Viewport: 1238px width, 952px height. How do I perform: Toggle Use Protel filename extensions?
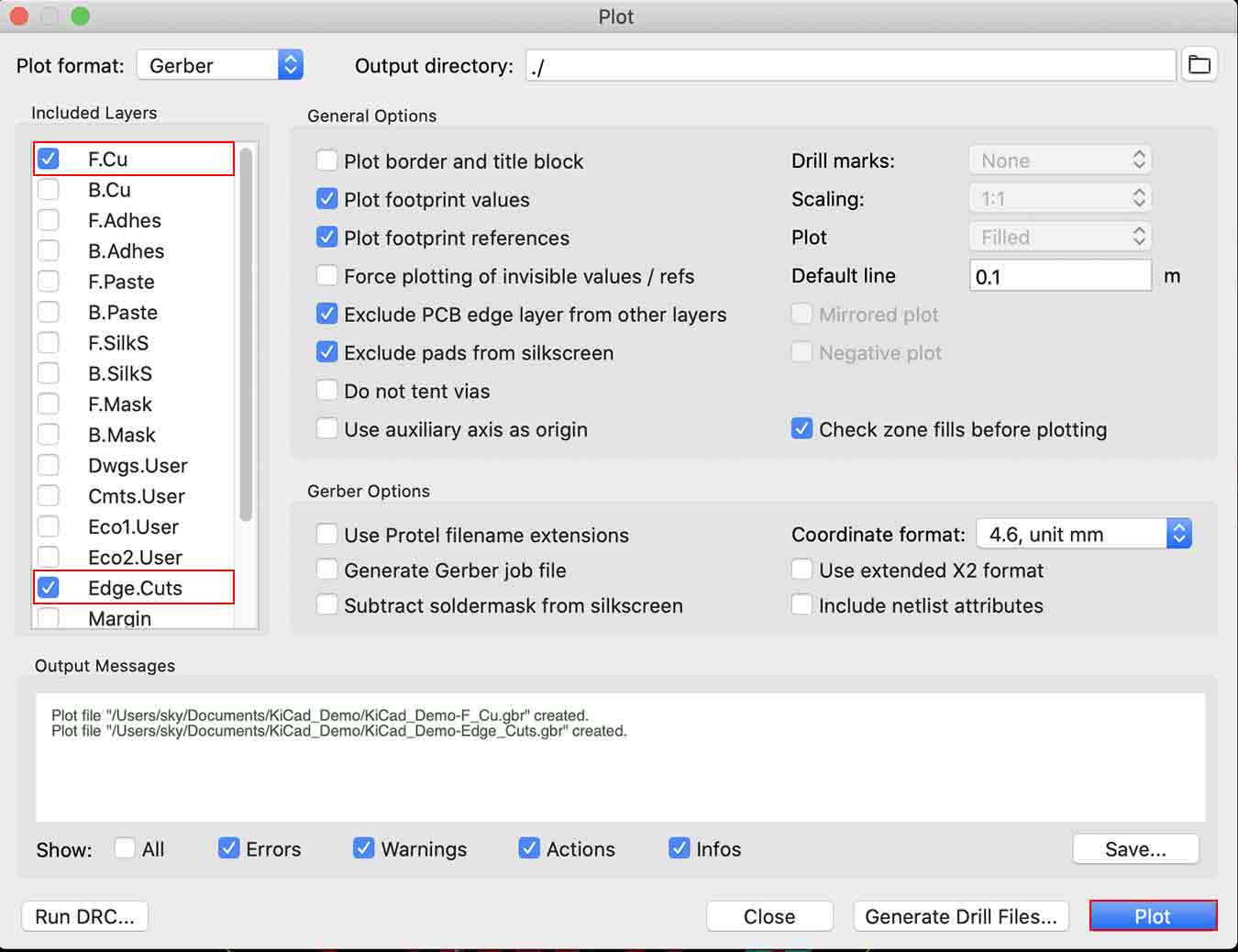(327, 535)
